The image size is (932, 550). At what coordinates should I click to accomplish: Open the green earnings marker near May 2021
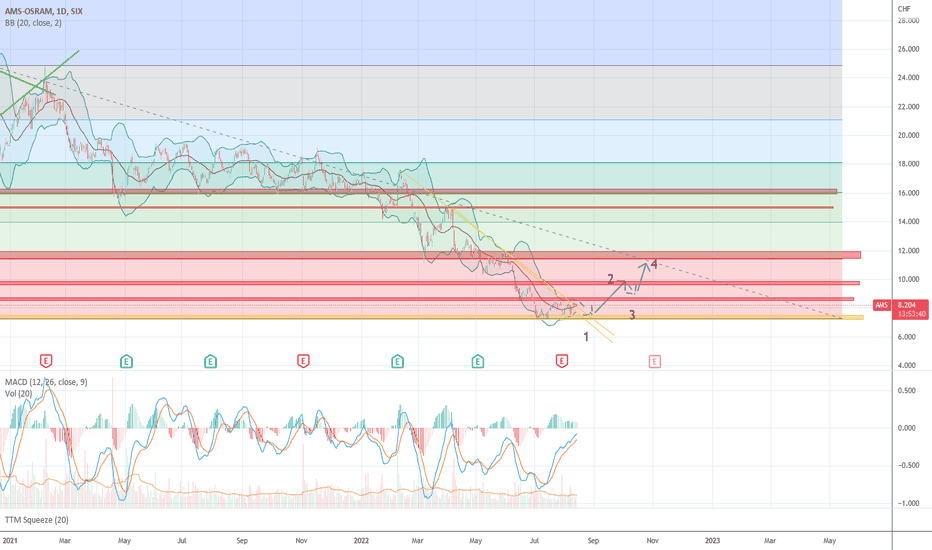pyautogui.click(x=126, y=360)
